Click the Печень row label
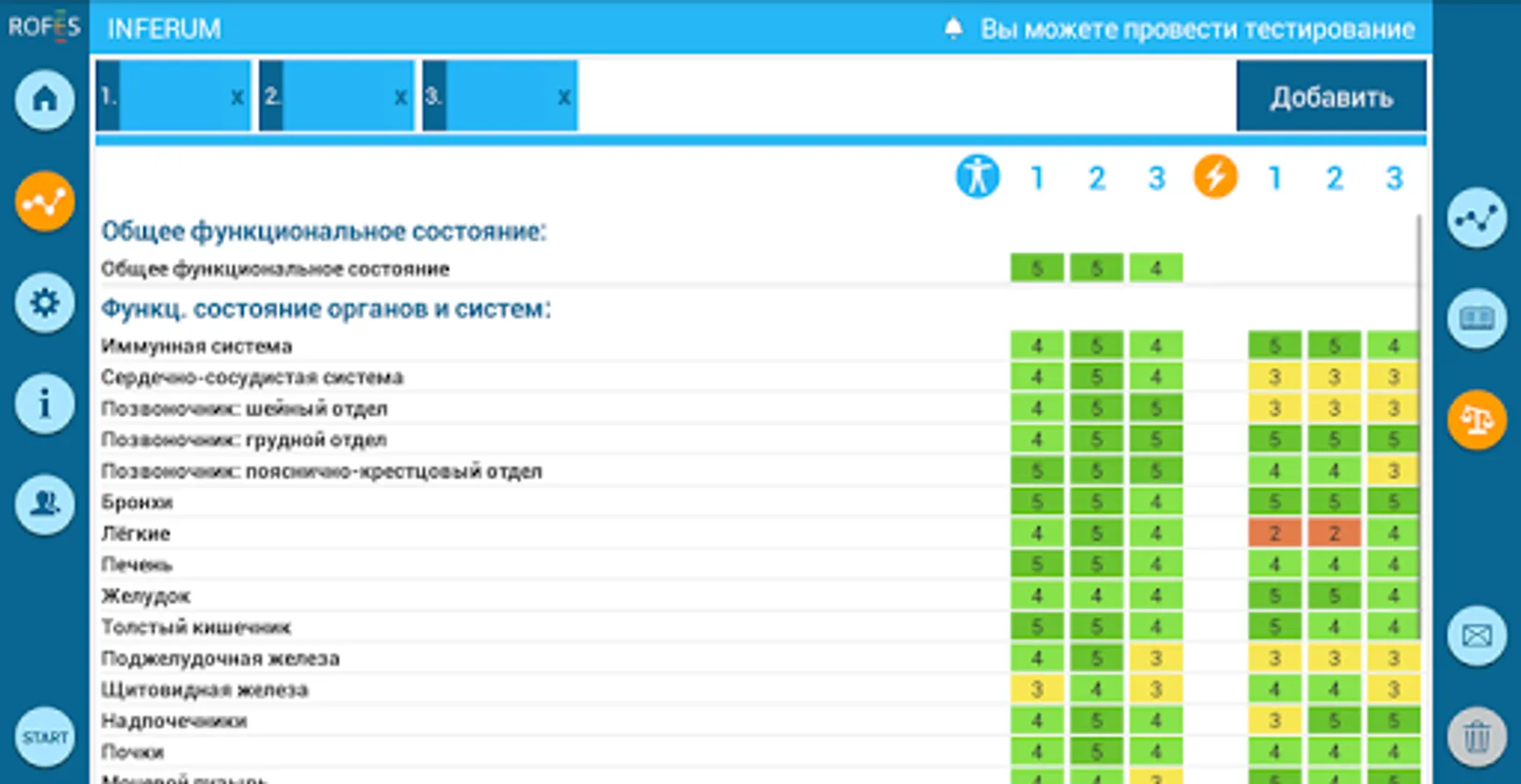 (x=137, y=564)
